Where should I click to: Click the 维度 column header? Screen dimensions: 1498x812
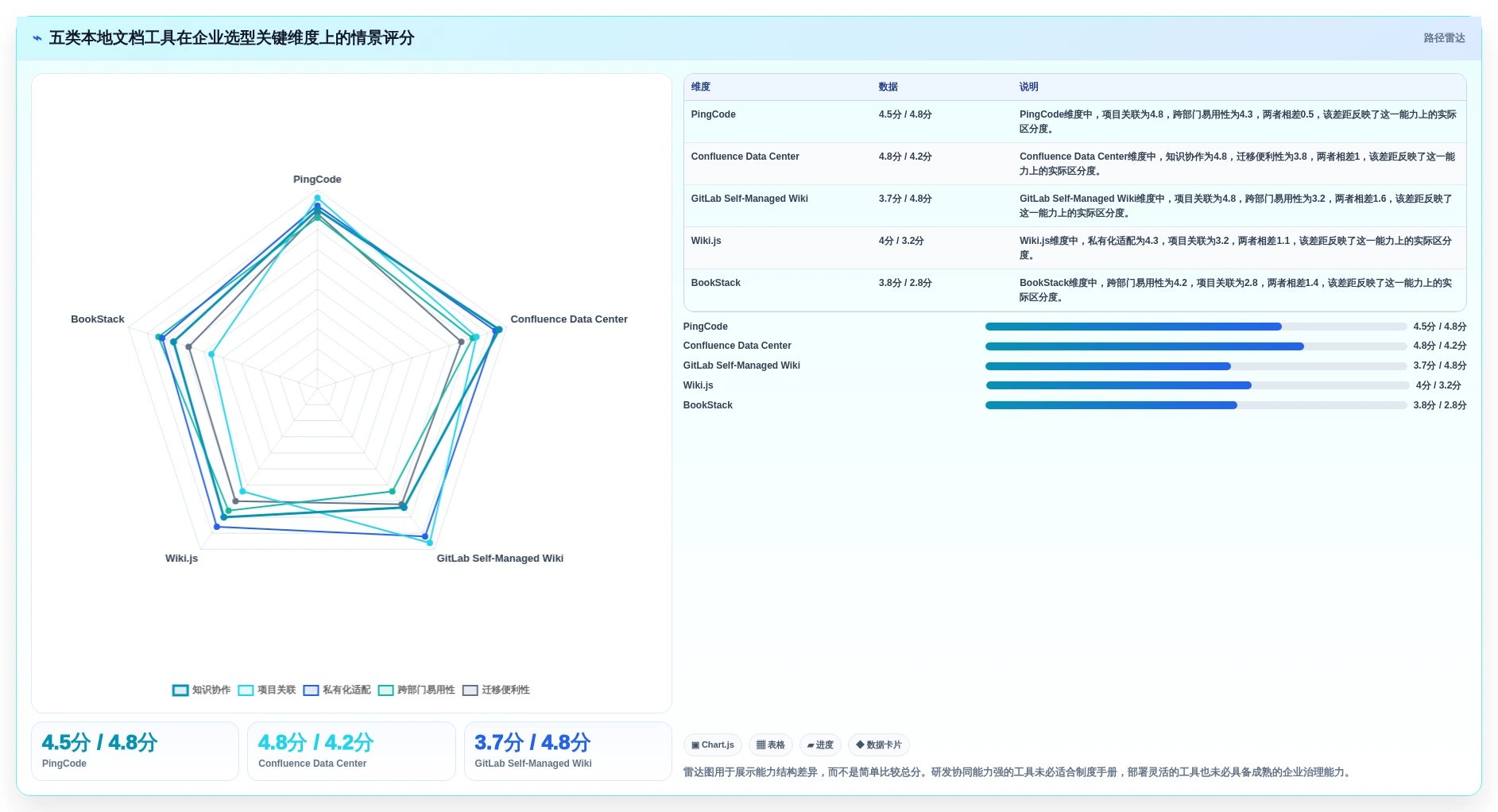click(x=701, y=87)
